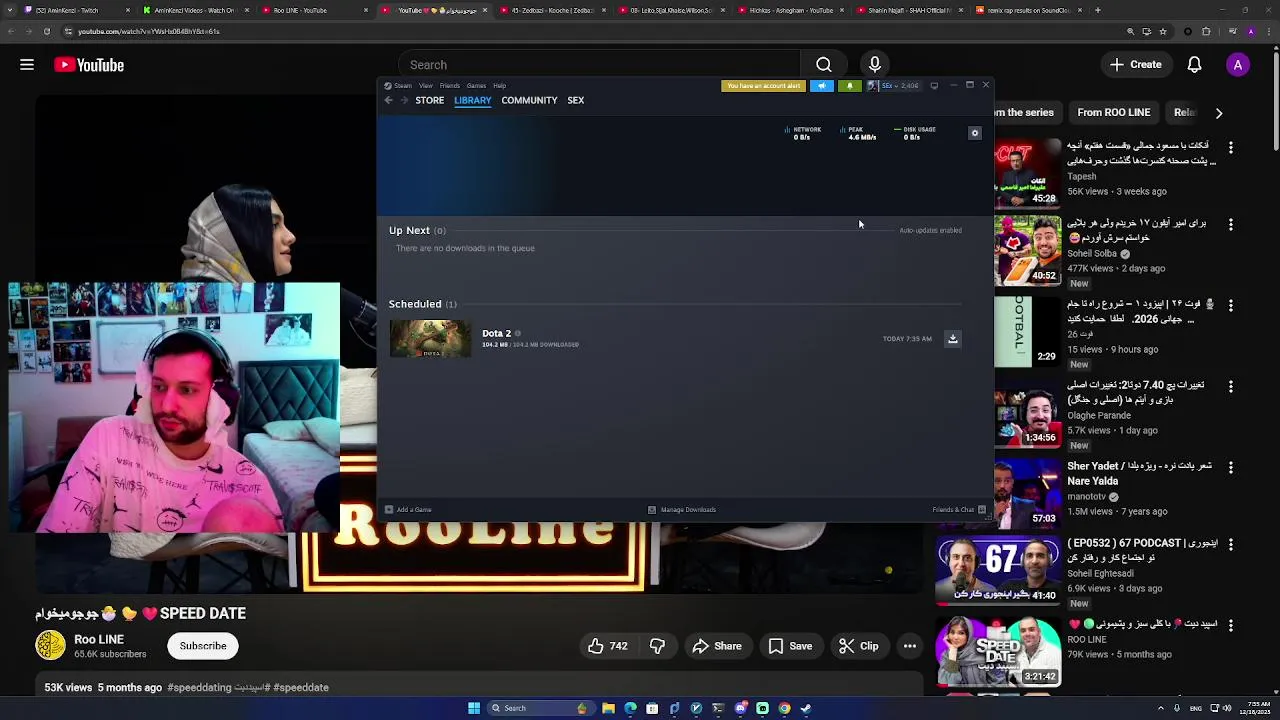Viewport: 1280px width, 720px height.
Task: Click the Roo LINE channel avatar
Action: (x=50, y=646)
